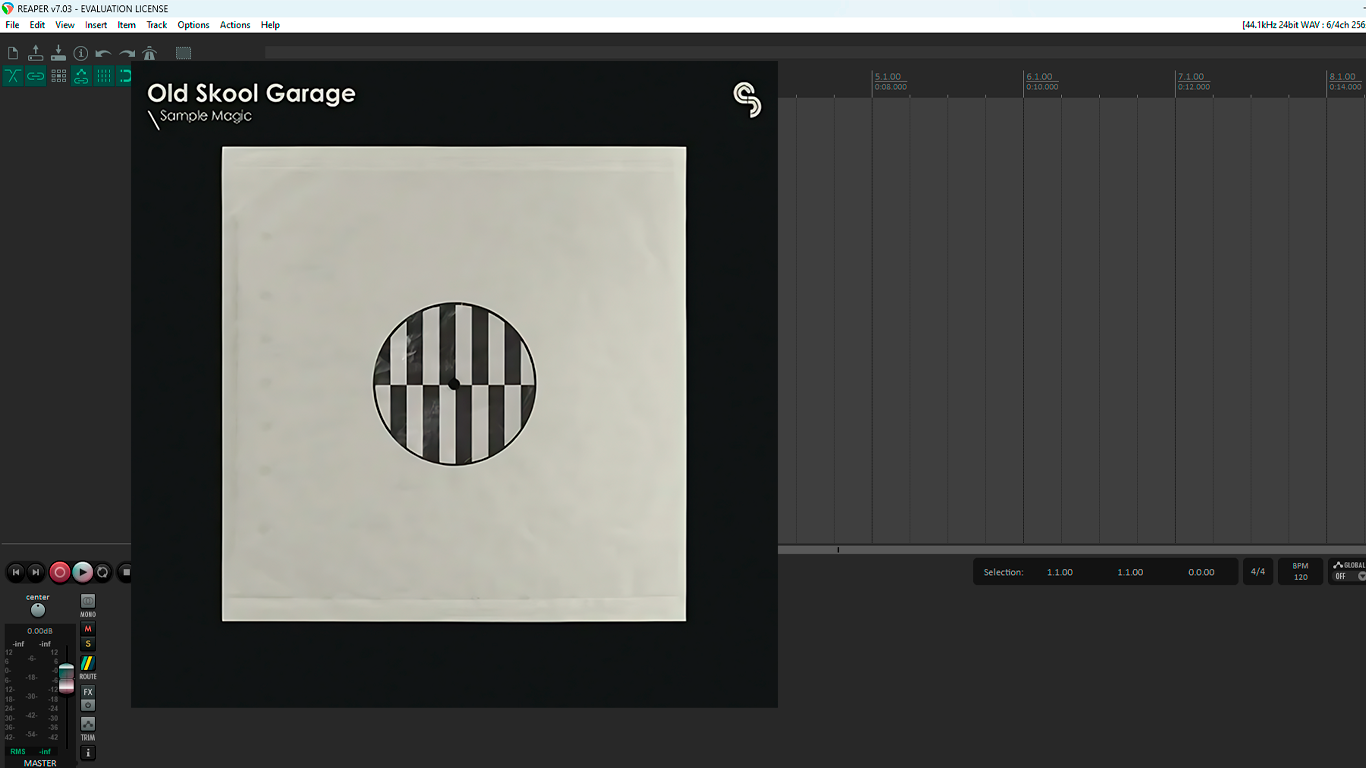1366x768 pixels.
Task: Click ruler marker 8.1.00
Action: pyautogui.click(x=1342, y=77)
